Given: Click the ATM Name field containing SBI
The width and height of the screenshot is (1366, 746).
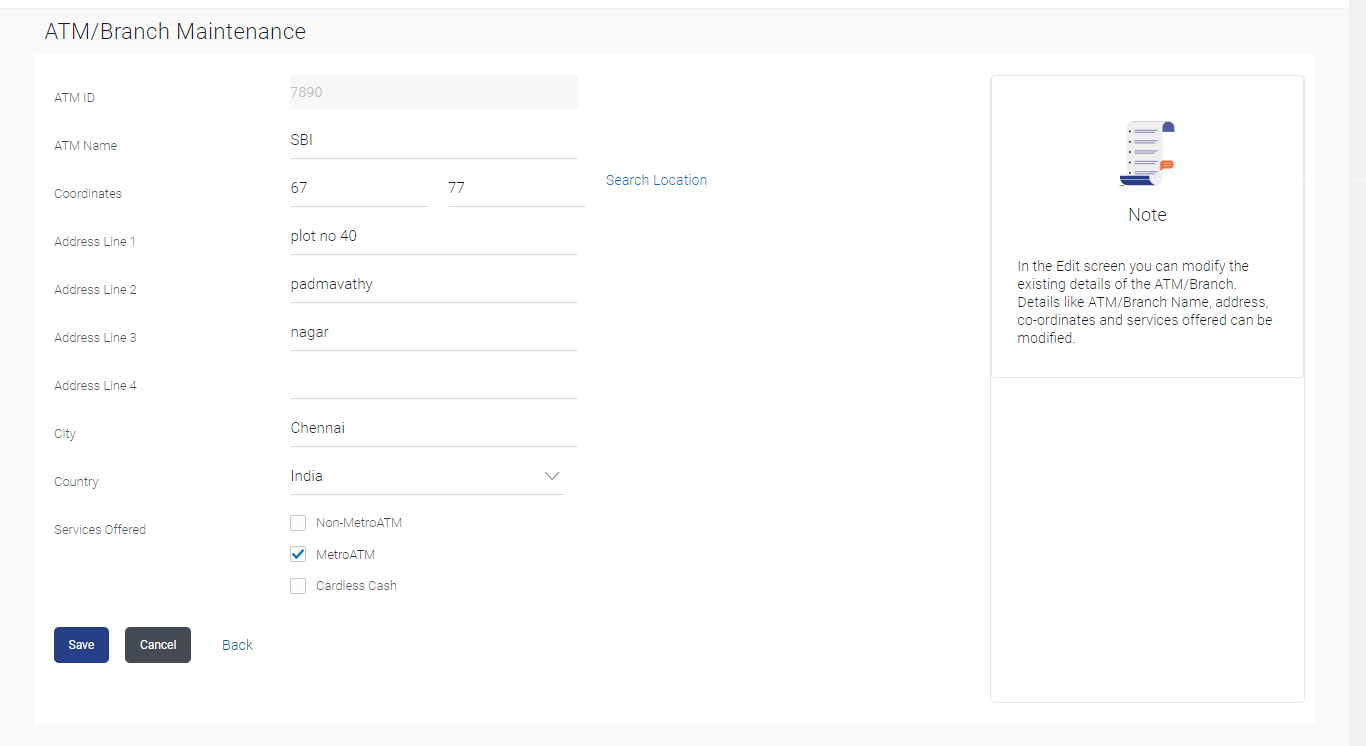Looking at the screenshot, I should [433, 141].
